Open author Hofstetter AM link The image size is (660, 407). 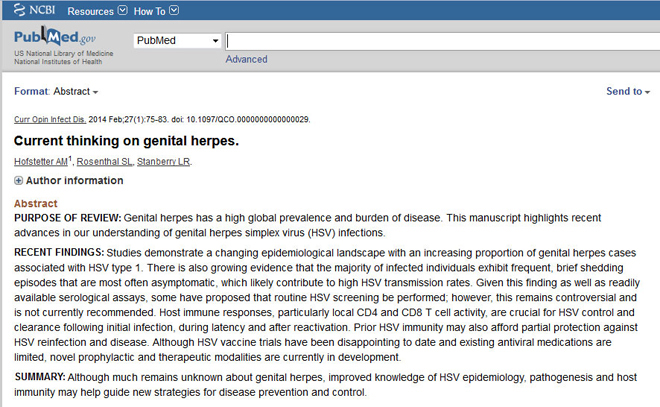tap(41, 162)
